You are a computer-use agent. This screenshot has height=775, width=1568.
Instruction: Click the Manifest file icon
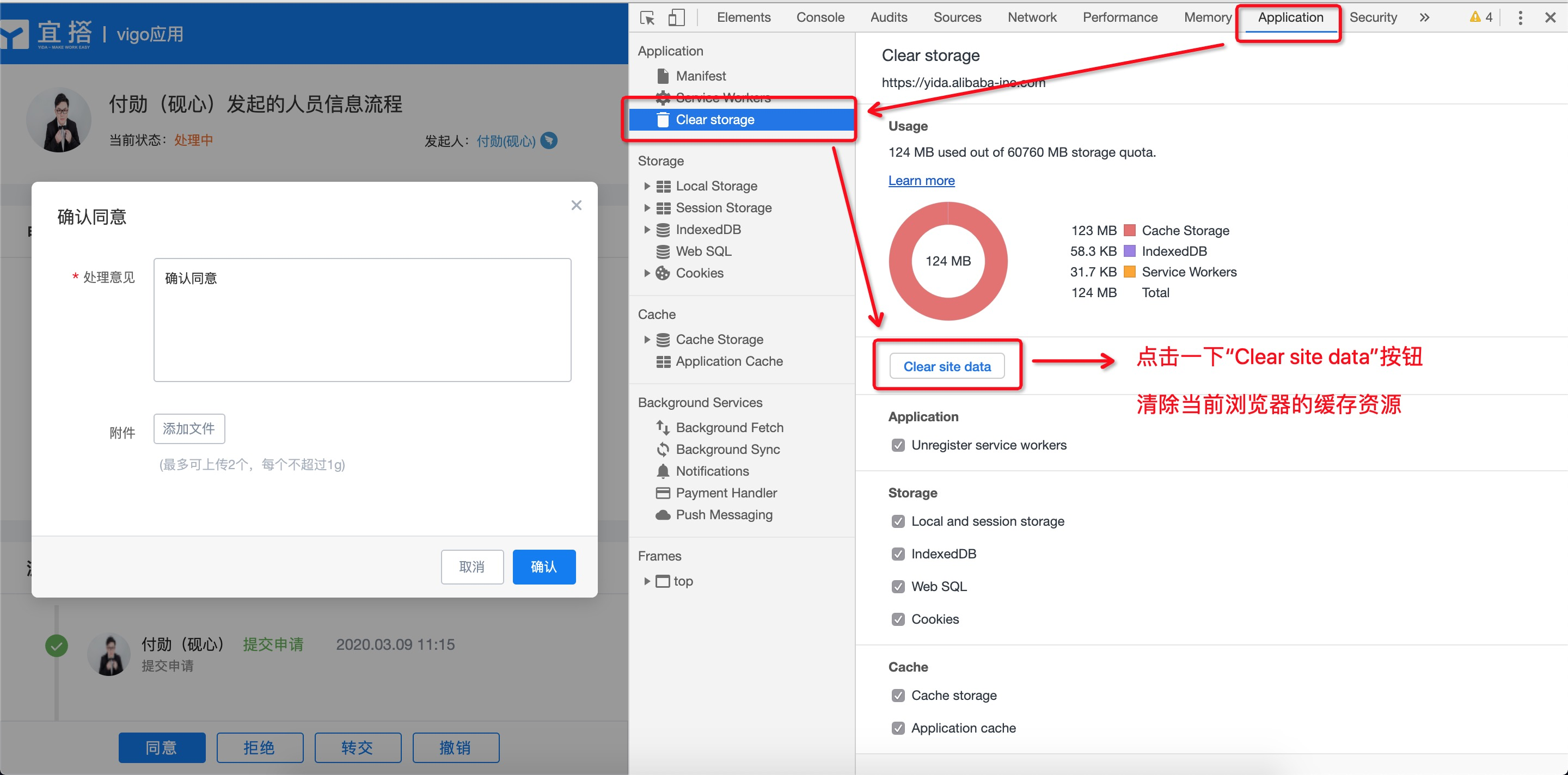[x=663, y=76]
